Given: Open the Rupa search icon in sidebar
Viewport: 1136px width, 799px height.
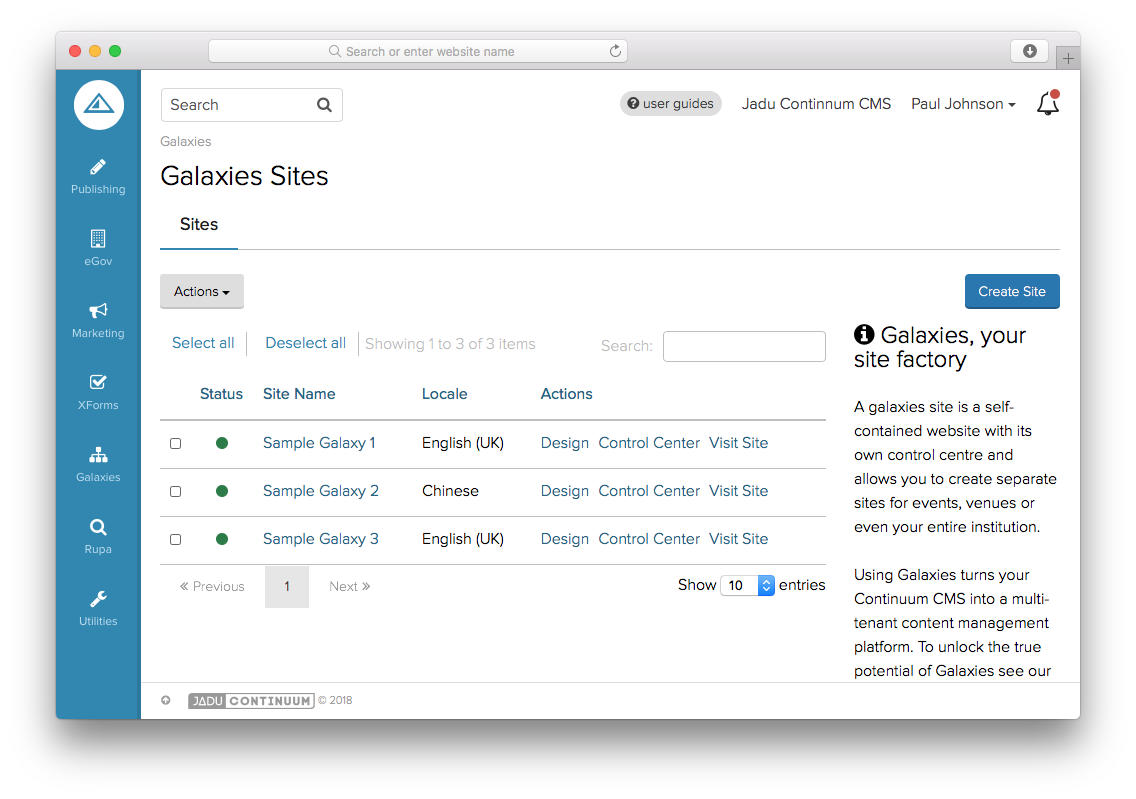Looking at the screenshot, I should click(x=98, y=527).
